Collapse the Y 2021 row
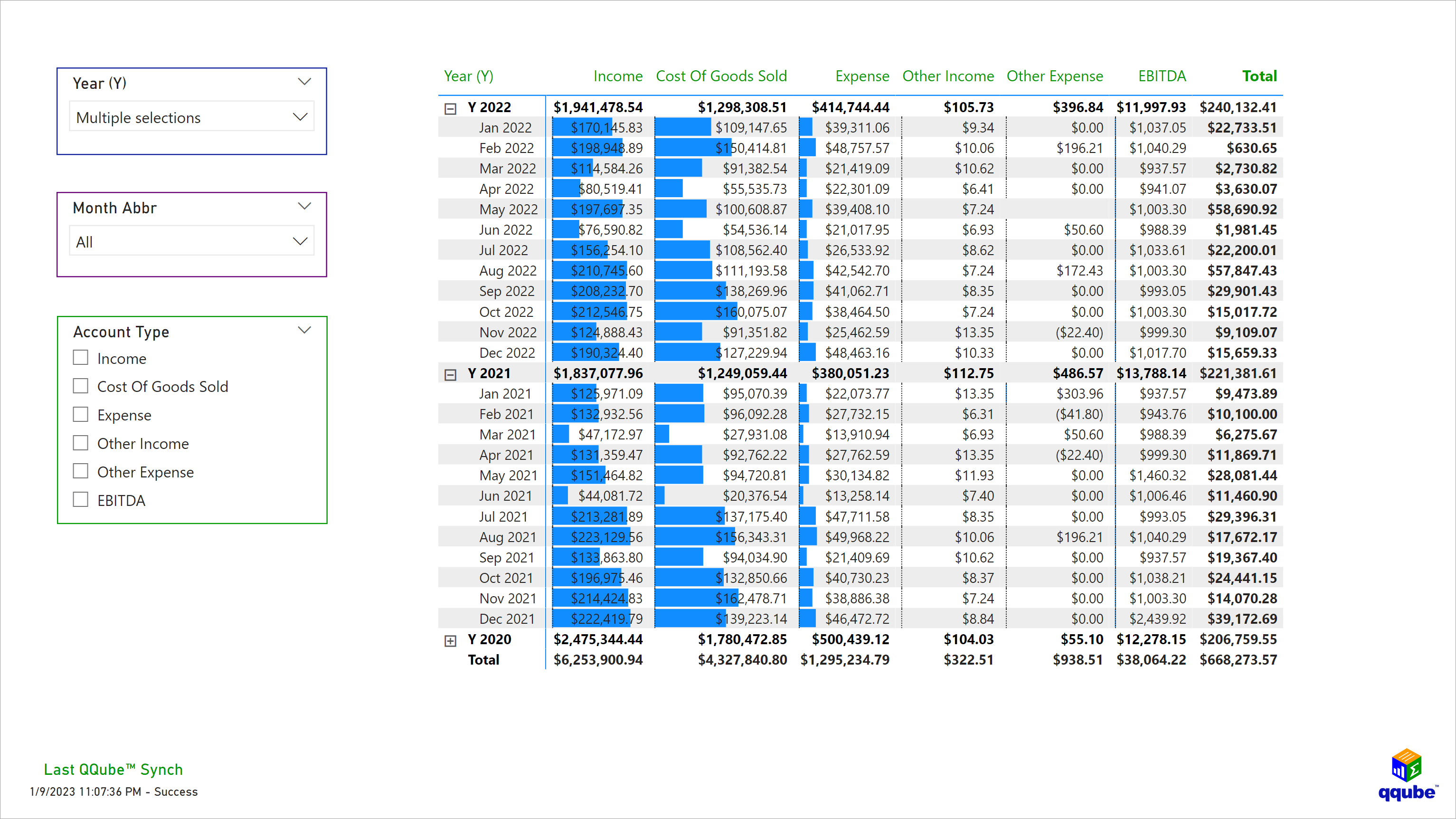 [x=451, y=374]
